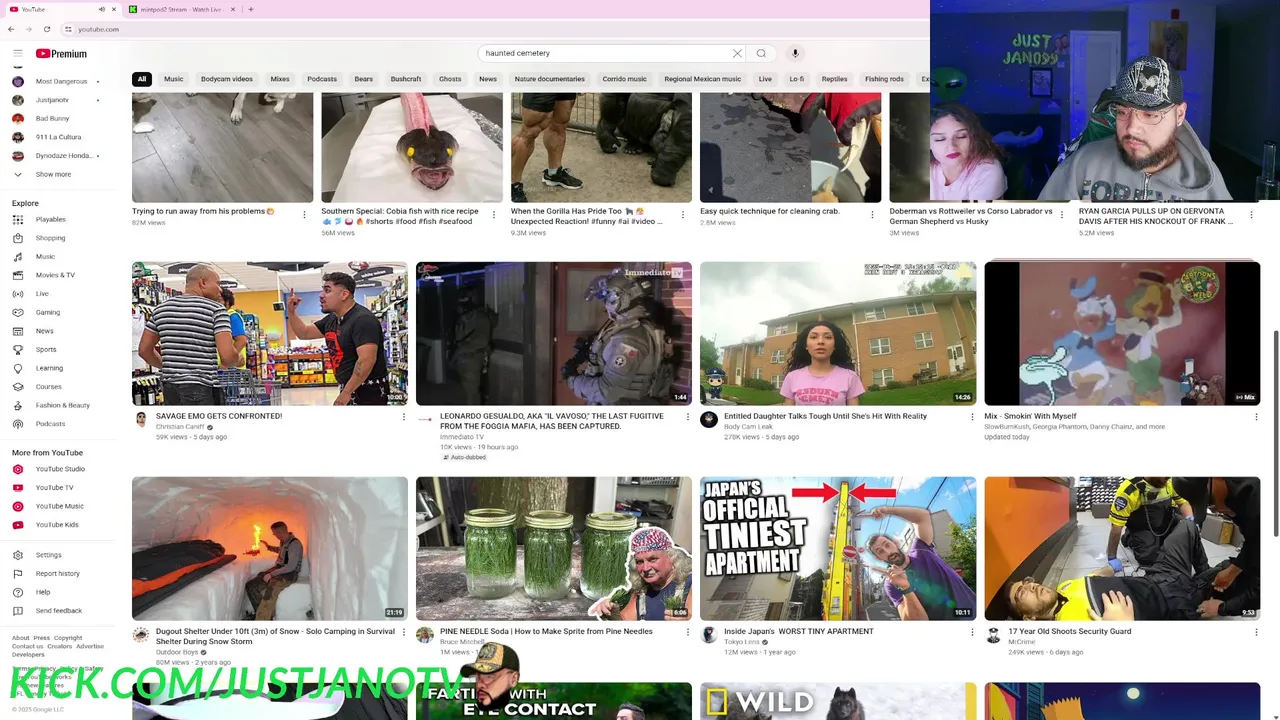Open Podcasts in Explore sidebar

click(x=50, y=424)
